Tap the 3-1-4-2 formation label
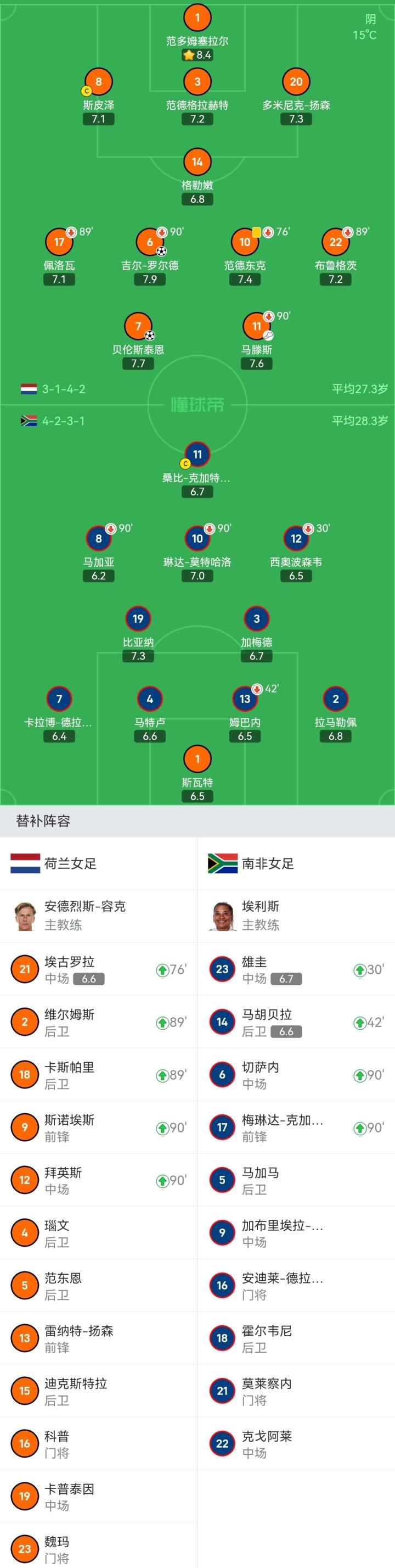Image resolution: width=395 pixels, height=1568 pixels. coord(63,389)
